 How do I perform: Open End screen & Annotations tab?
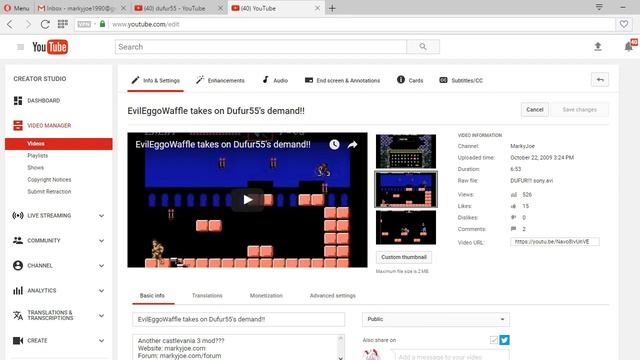pyautogui.click(x=342, y=80)
